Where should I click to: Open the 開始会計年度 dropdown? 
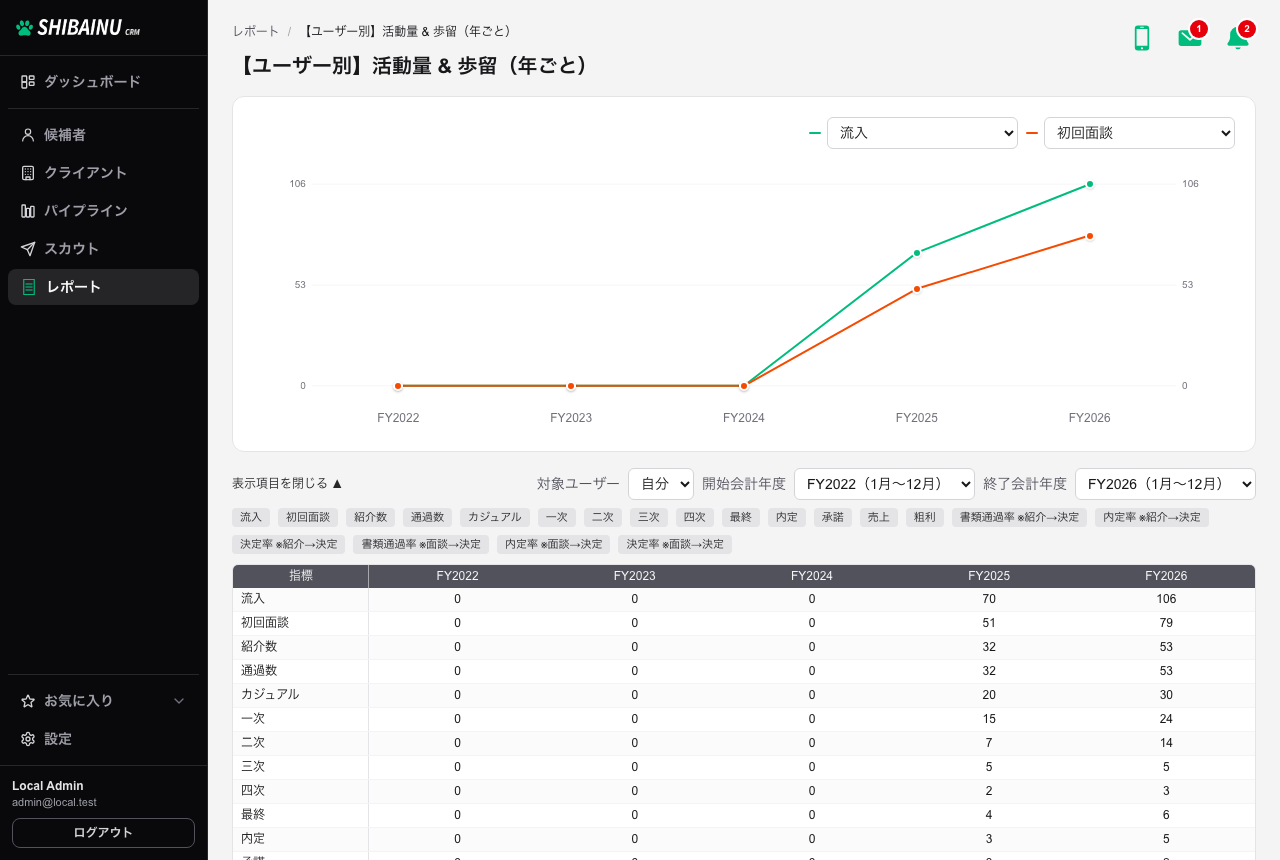click(x=884, y=484)
